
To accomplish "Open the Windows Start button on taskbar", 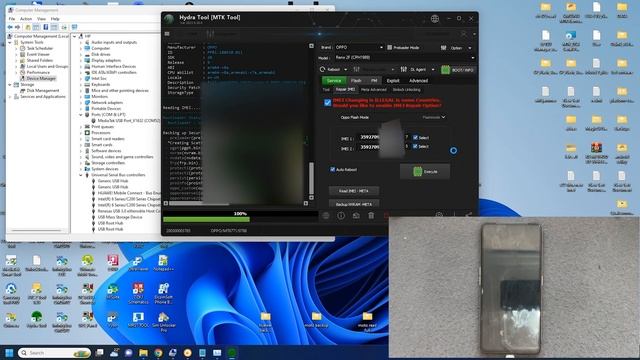I will [x=9, y=352].
